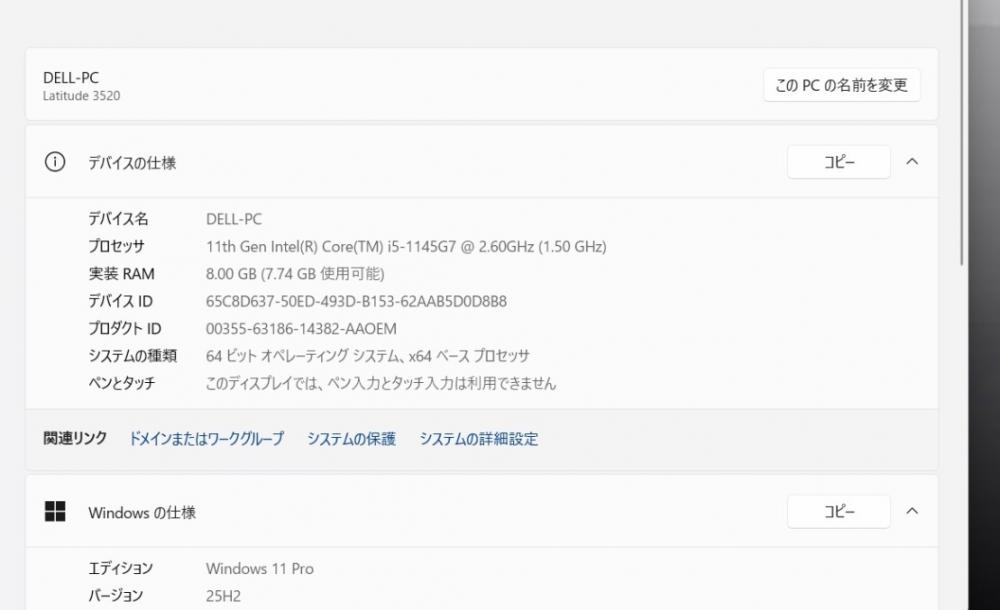Click the Windows の仕様 section heading
Viewport: 1000px width, 610px height.
click(142, 512)
